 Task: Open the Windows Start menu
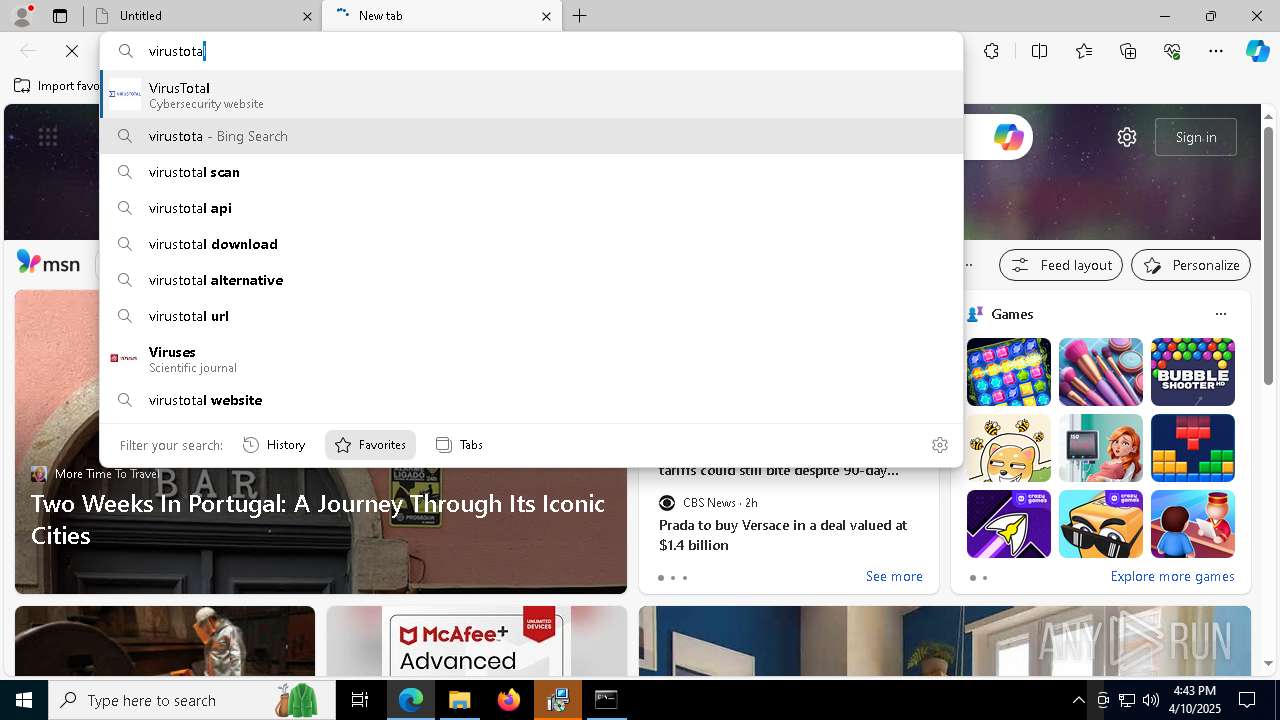(24, 700)
